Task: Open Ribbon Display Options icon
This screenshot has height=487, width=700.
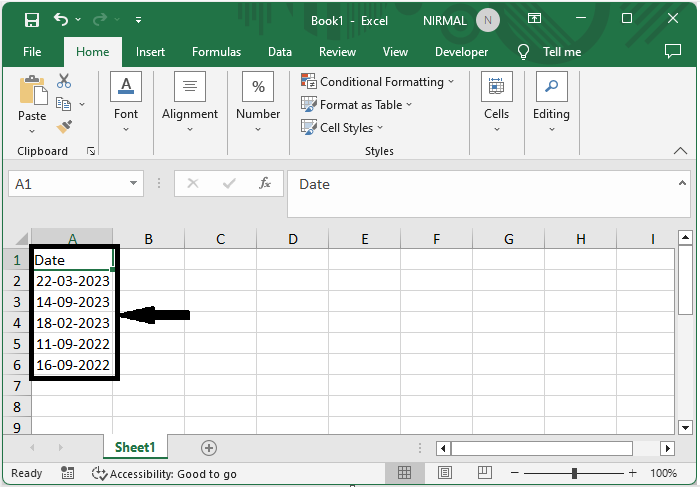Action: pyautogui.click(x=534, y=18)
